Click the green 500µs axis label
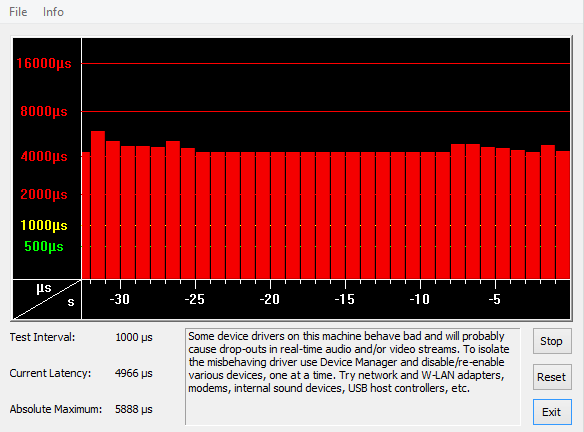This screenshot has width=584, height=432. pos(44,246)
